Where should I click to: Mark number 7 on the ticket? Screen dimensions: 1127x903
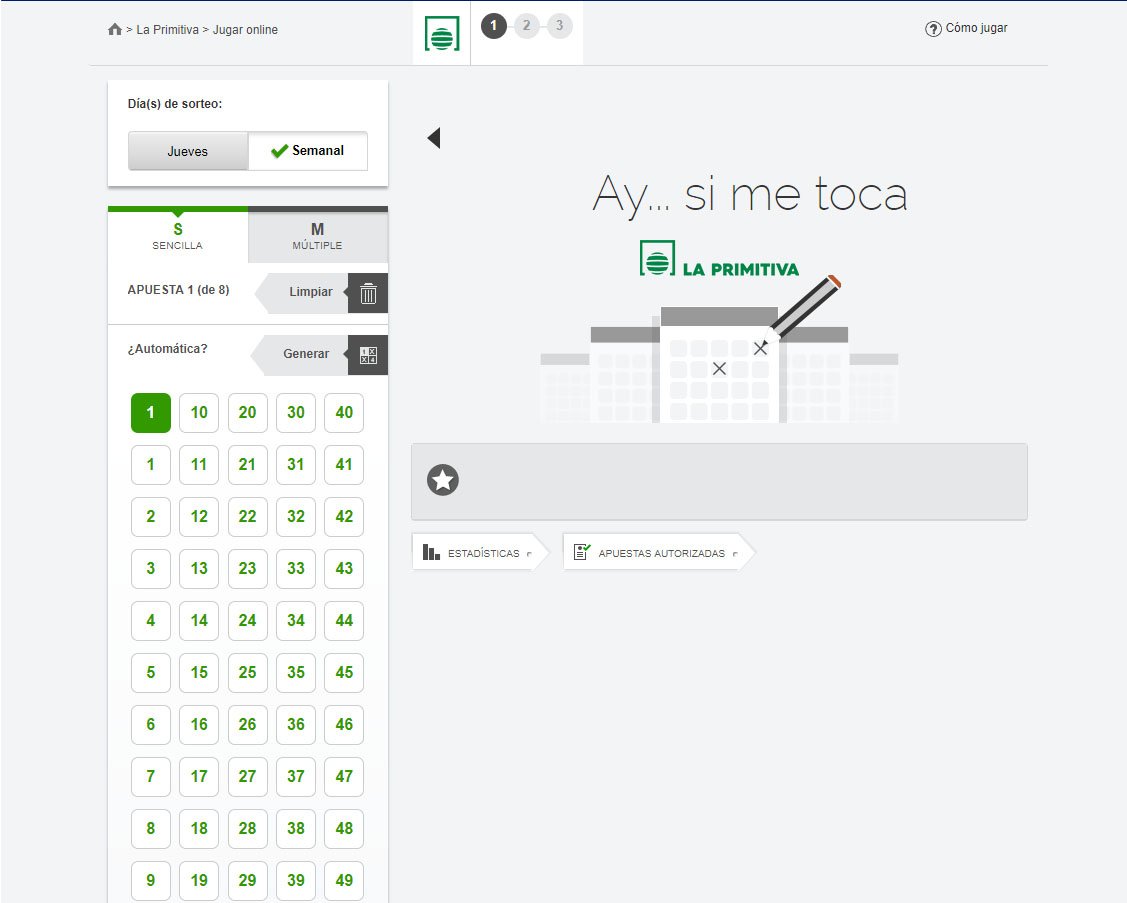[151, 776]
